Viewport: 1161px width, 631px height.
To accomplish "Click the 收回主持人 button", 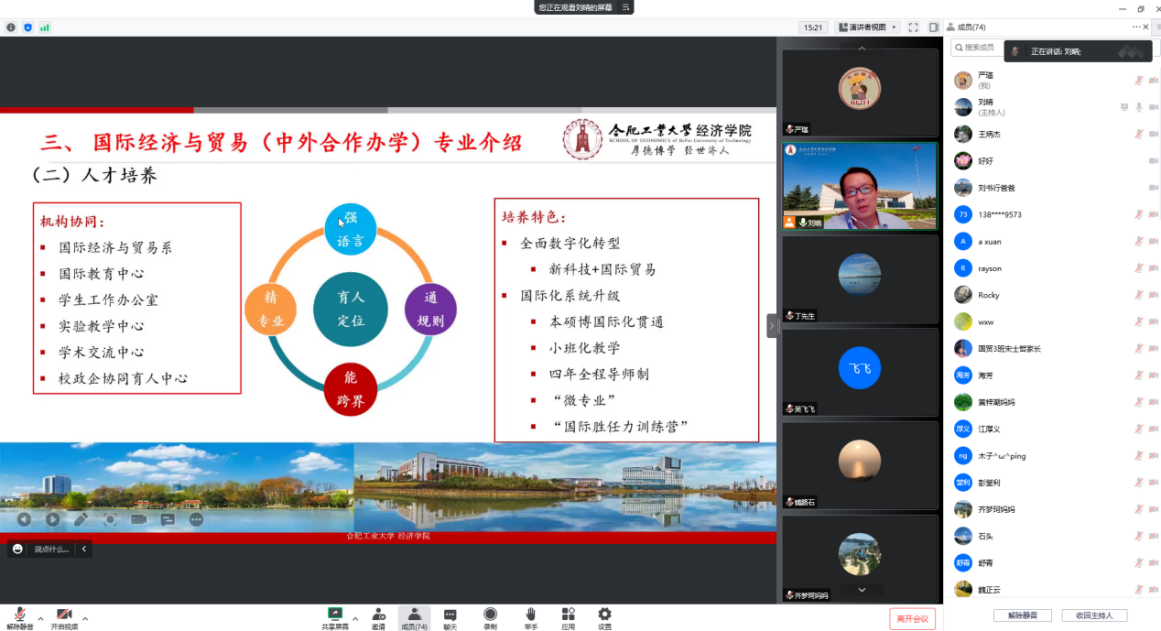I will (x=1094, y=616).
